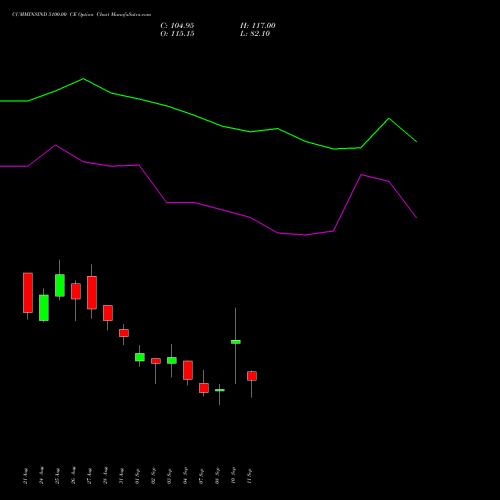Click the green candlestick above 01 Sep
The image size is (500, 500).
pos(140,357)
